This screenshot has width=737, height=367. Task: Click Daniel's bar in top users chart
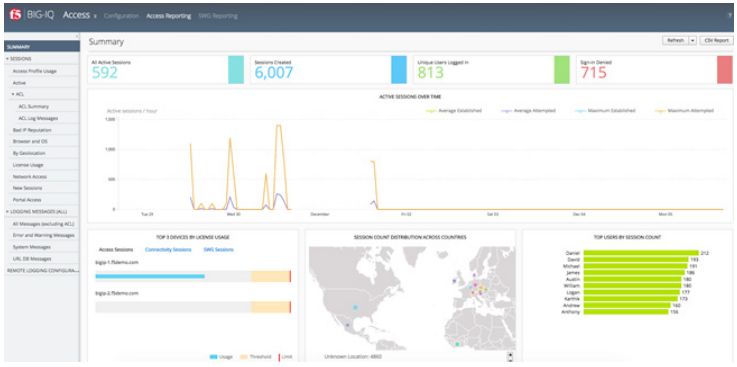coord(641,253)
